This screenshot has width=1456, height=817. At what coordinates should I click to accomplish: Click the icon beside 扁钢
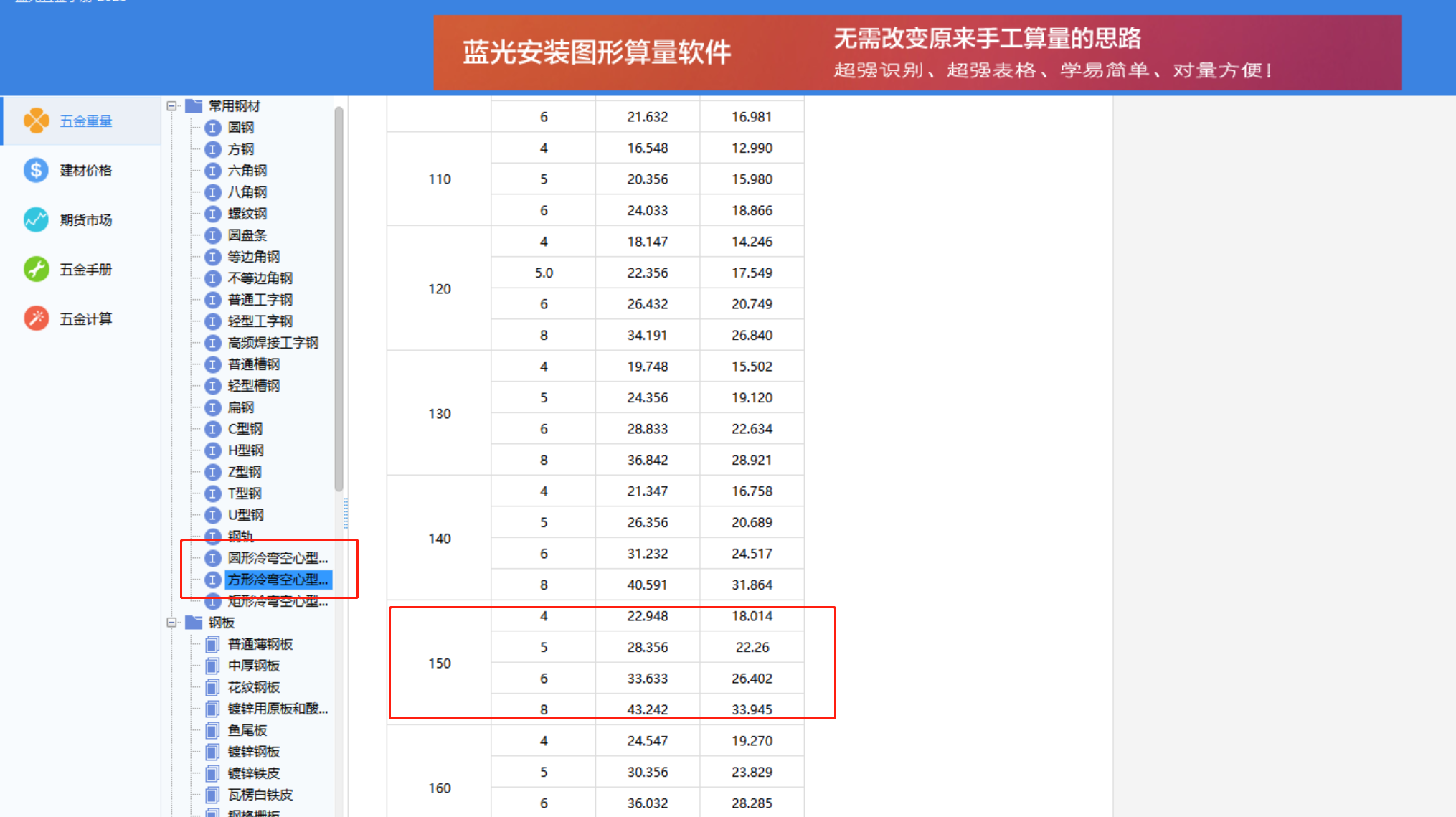coord(212,407)
